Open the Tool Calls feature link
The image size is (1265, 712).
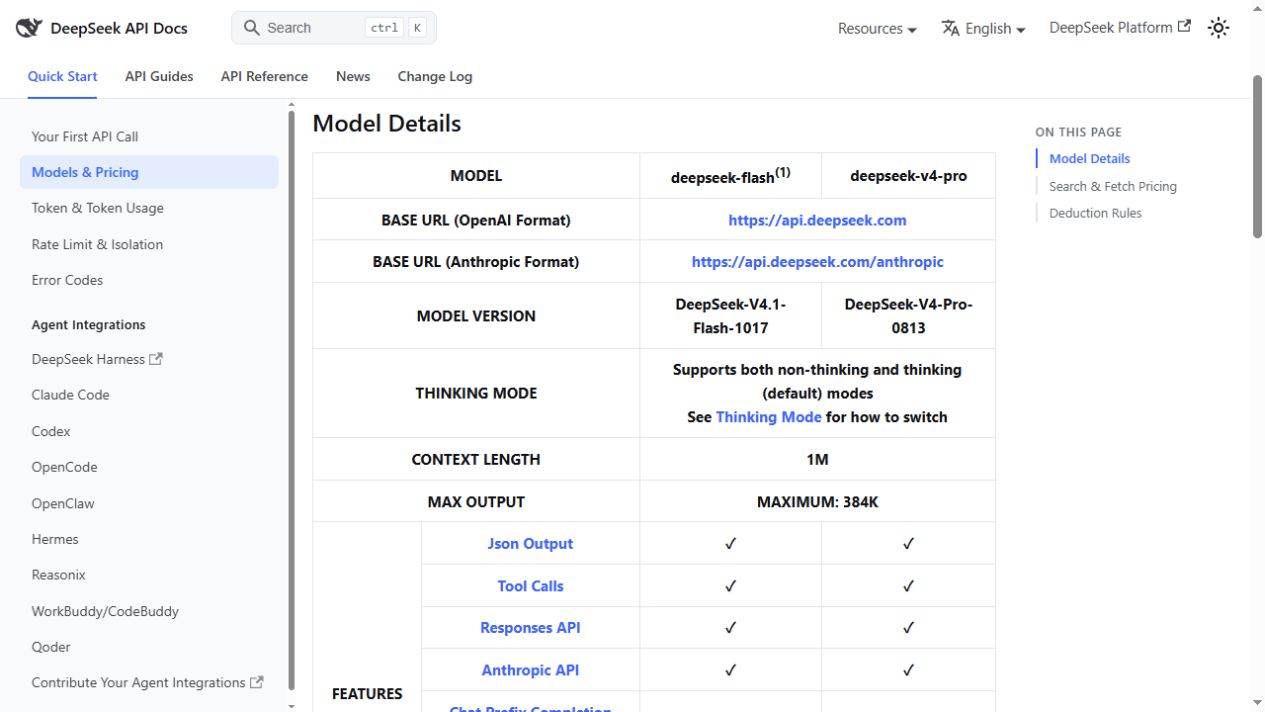[x=530, y=586]
